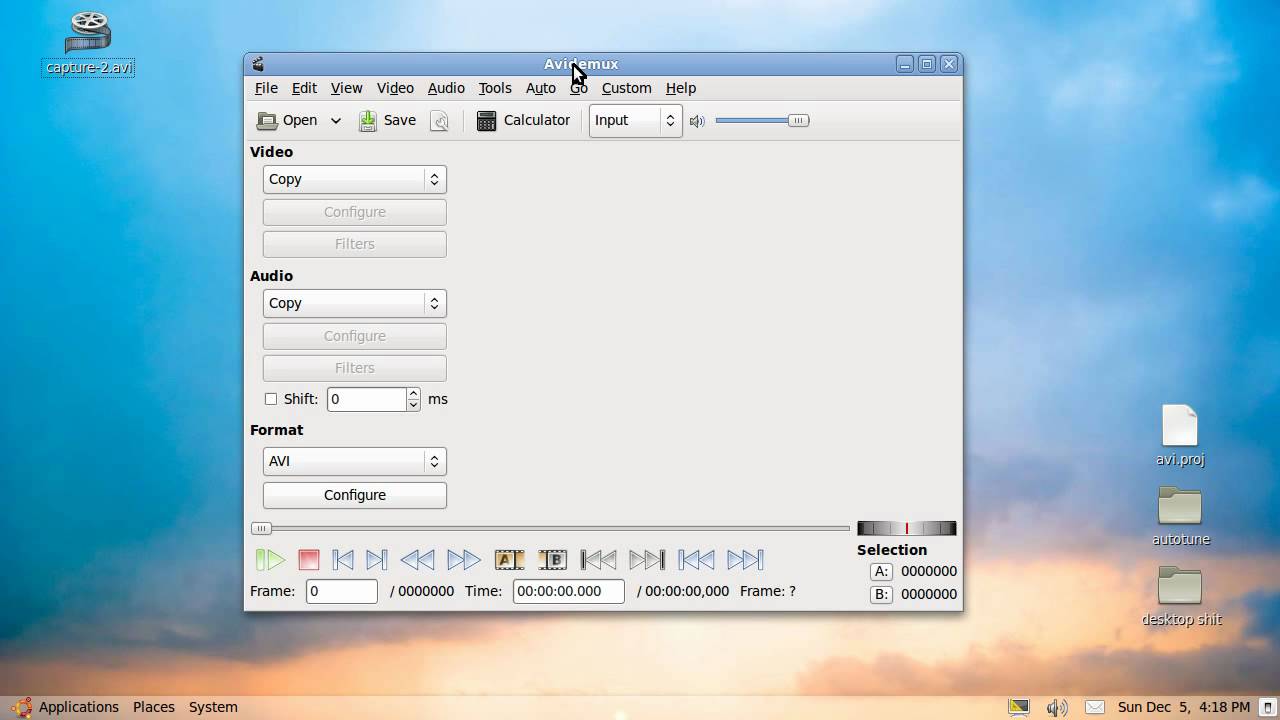
Task: Increase the Shift value with up arrow
Action: point(413,393)
